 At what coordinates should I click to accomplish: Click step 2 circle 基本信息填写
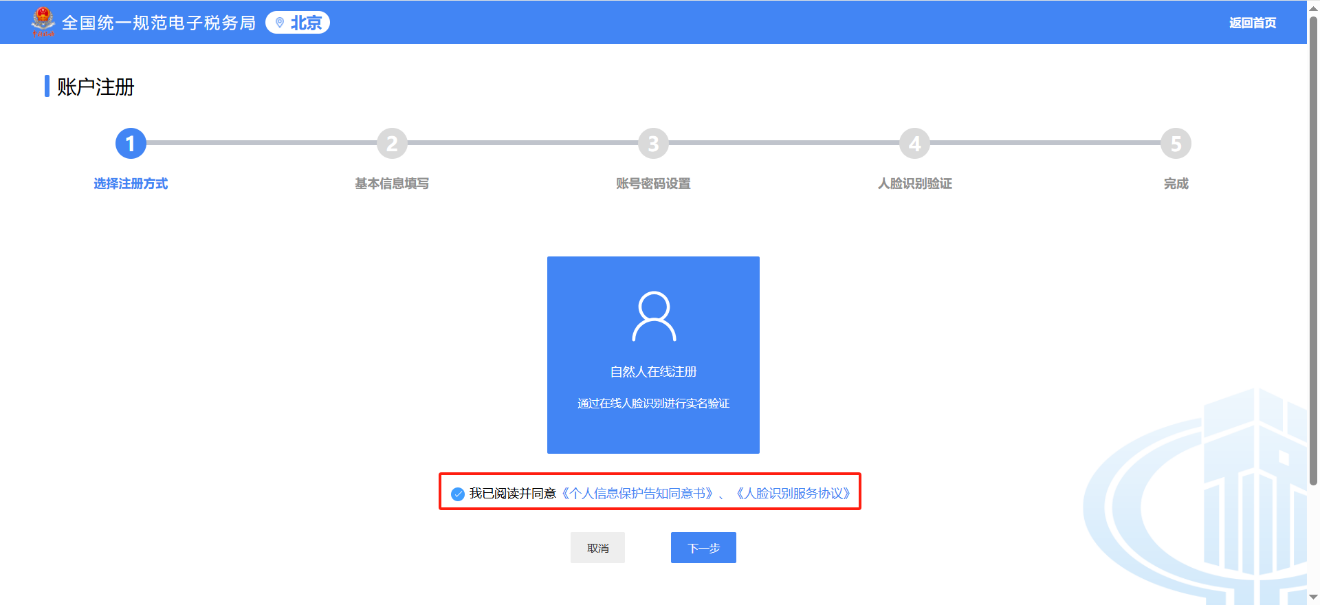click(x=392, y=143)
